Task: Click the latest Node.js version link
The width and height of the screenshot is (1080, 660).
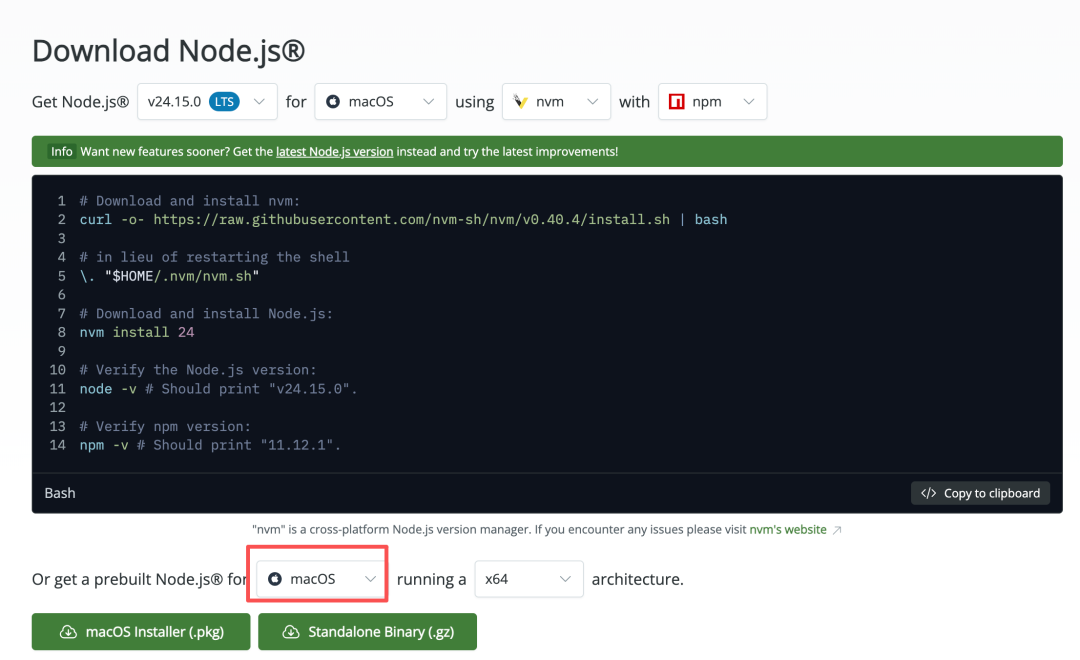Action: click(335, 152)
